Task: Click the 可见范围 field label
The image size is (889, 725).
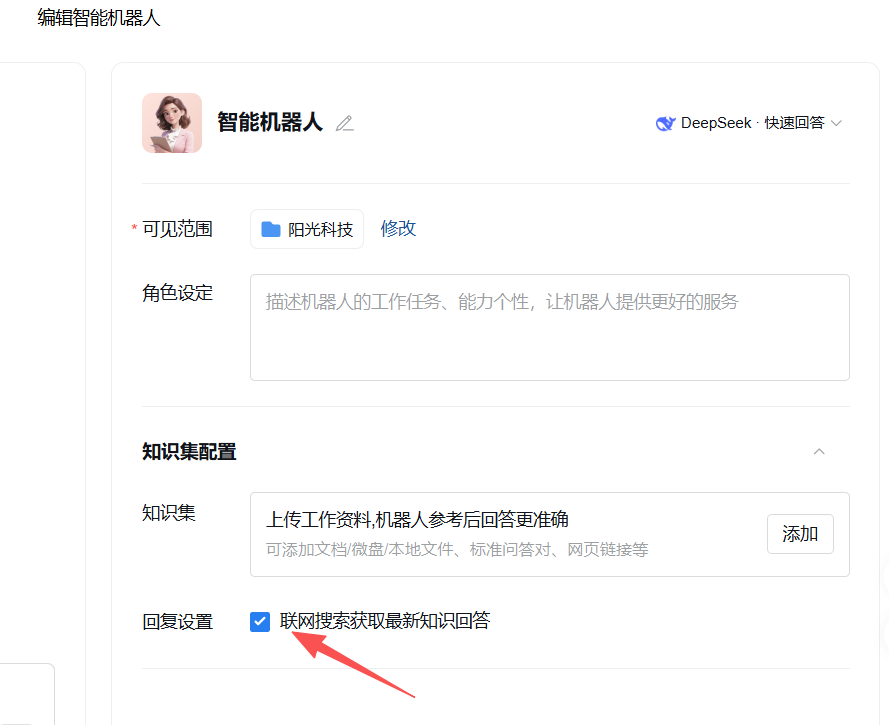Action: (x=177, y=229)
